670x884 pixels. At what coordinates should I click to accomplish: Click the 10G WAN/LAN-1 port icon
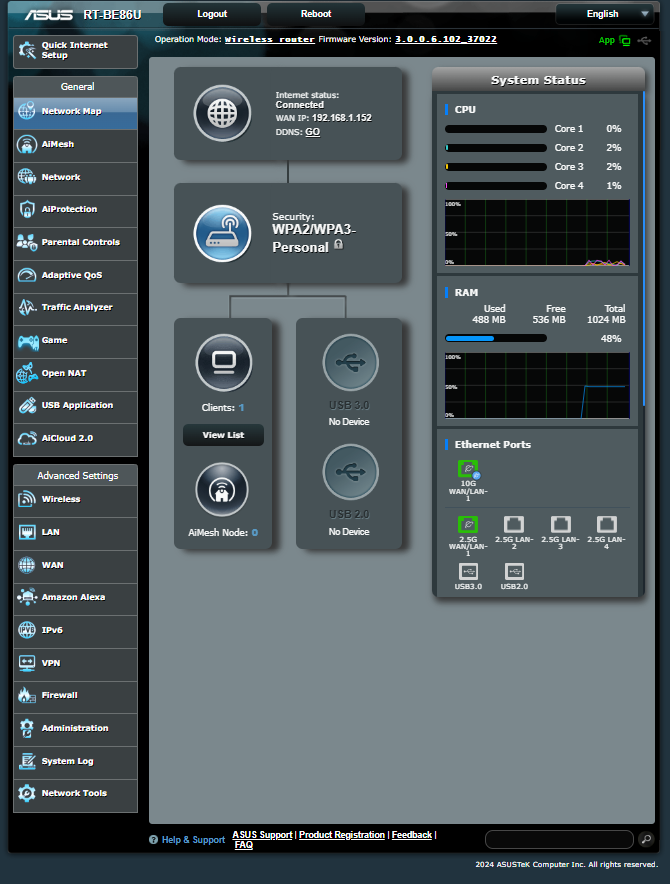467,468
